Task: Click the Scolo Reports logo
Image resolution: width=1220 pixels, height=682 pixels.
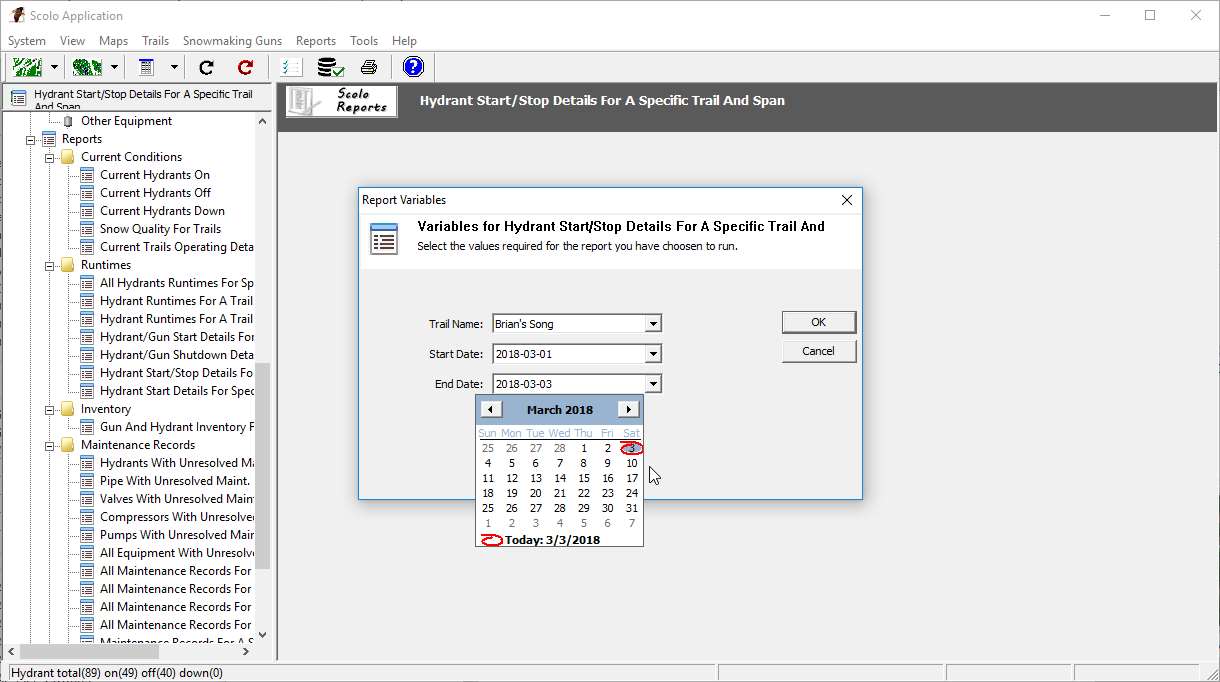Action: (342, 101)
